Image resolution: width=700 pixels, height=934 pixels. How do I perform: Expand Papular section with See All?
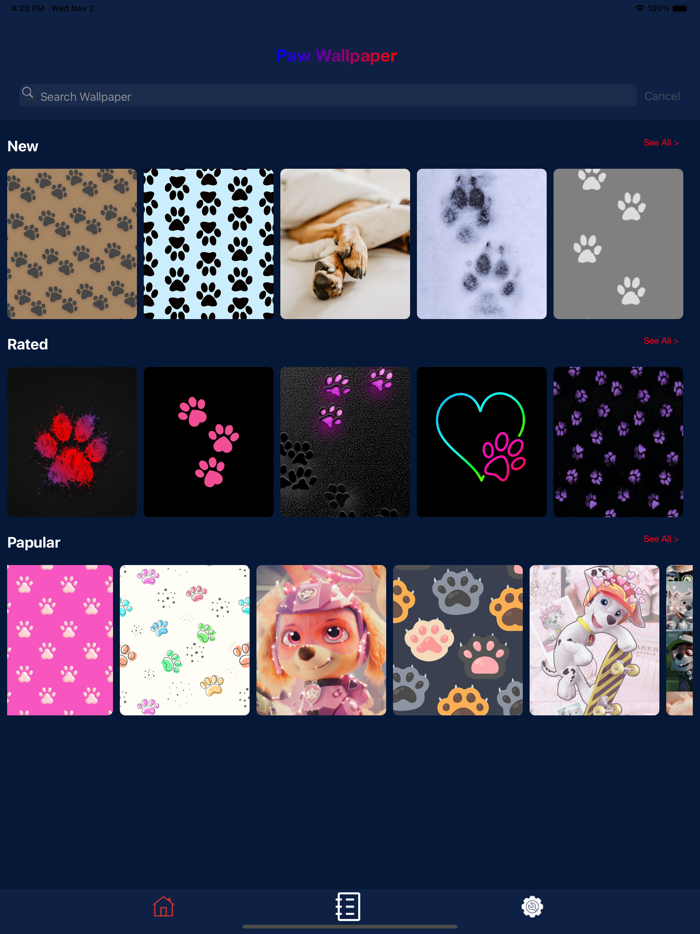pos(661,539)
